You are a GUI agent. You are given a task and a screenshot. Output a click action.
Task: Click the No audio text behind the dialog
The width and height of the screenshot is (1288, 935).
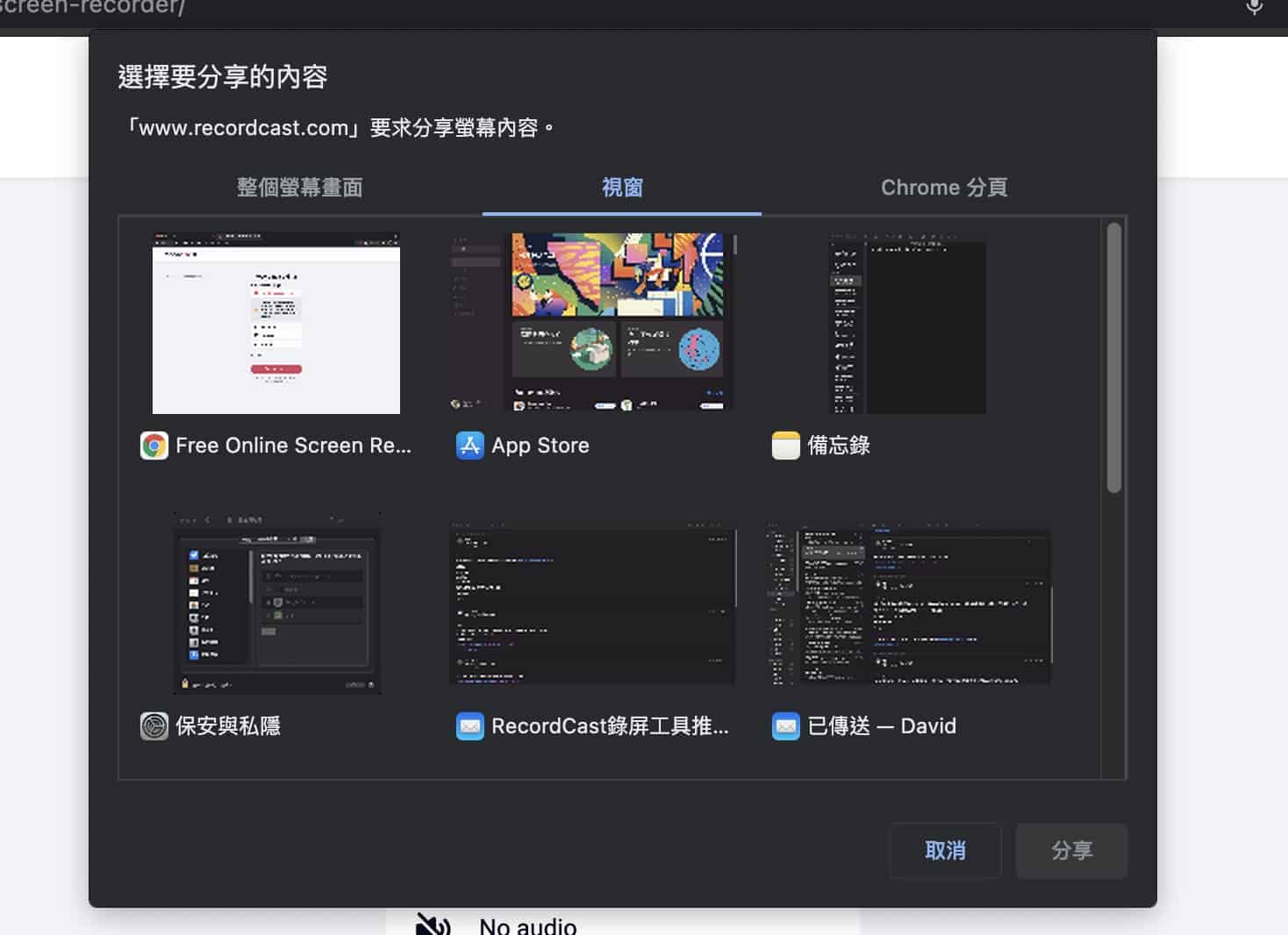[528, 926]
